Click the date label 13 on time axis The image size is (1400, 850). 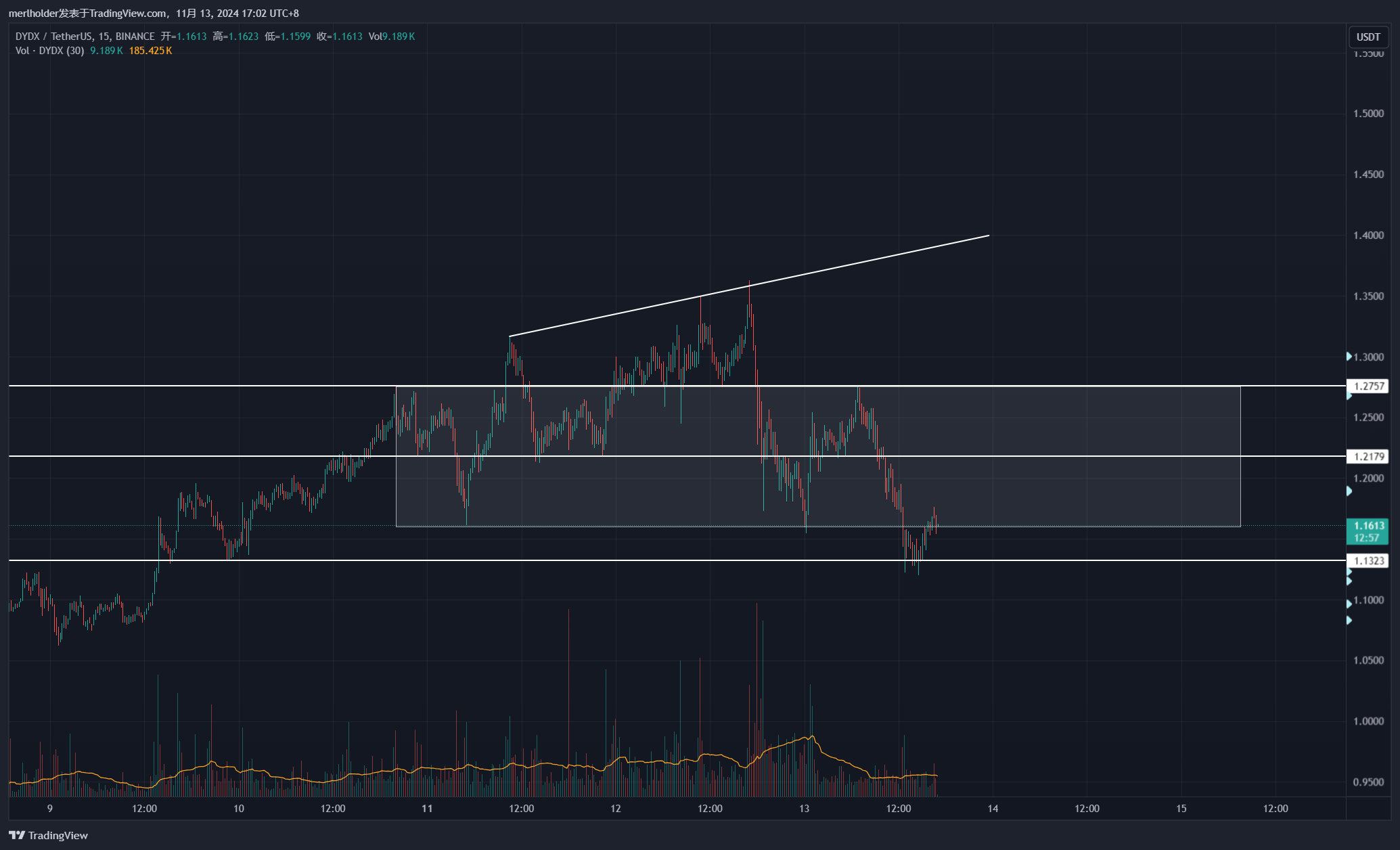[x=804, y=808]
